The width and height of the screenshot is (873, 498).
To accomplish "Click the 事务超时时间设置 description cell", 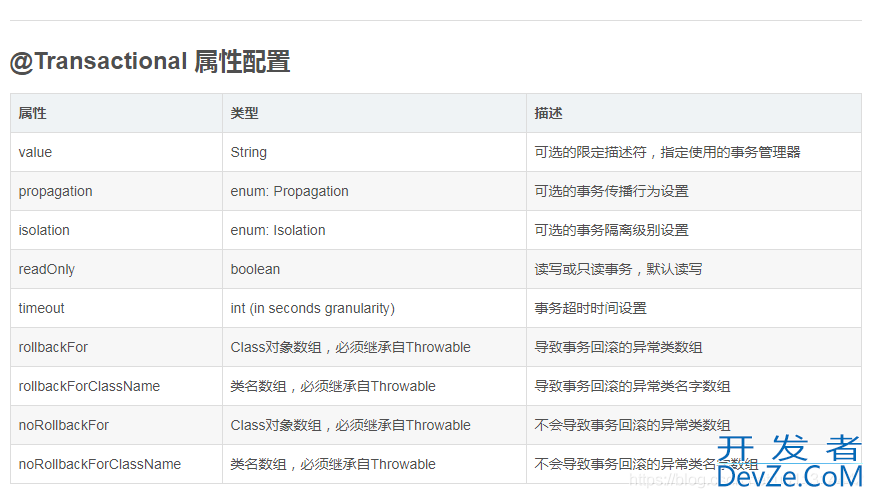I will coord(590,308).
